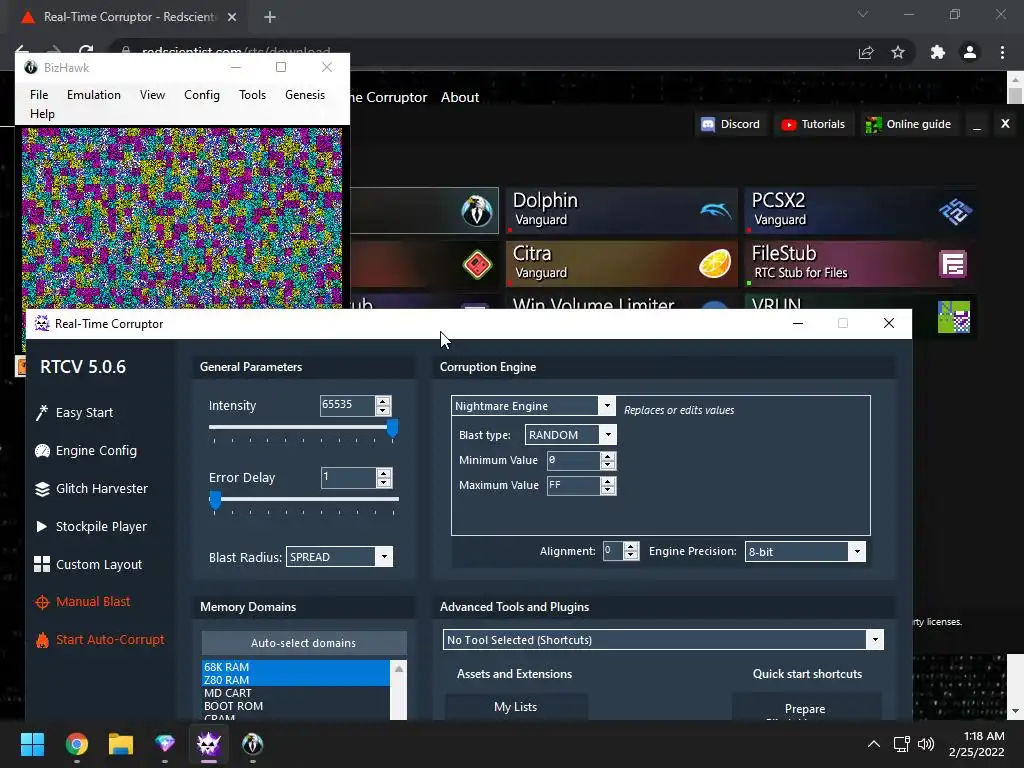The width and height of the screenshot is (1024, 768).
Task: Select MD CART memory domain
Action: [296, 693]
